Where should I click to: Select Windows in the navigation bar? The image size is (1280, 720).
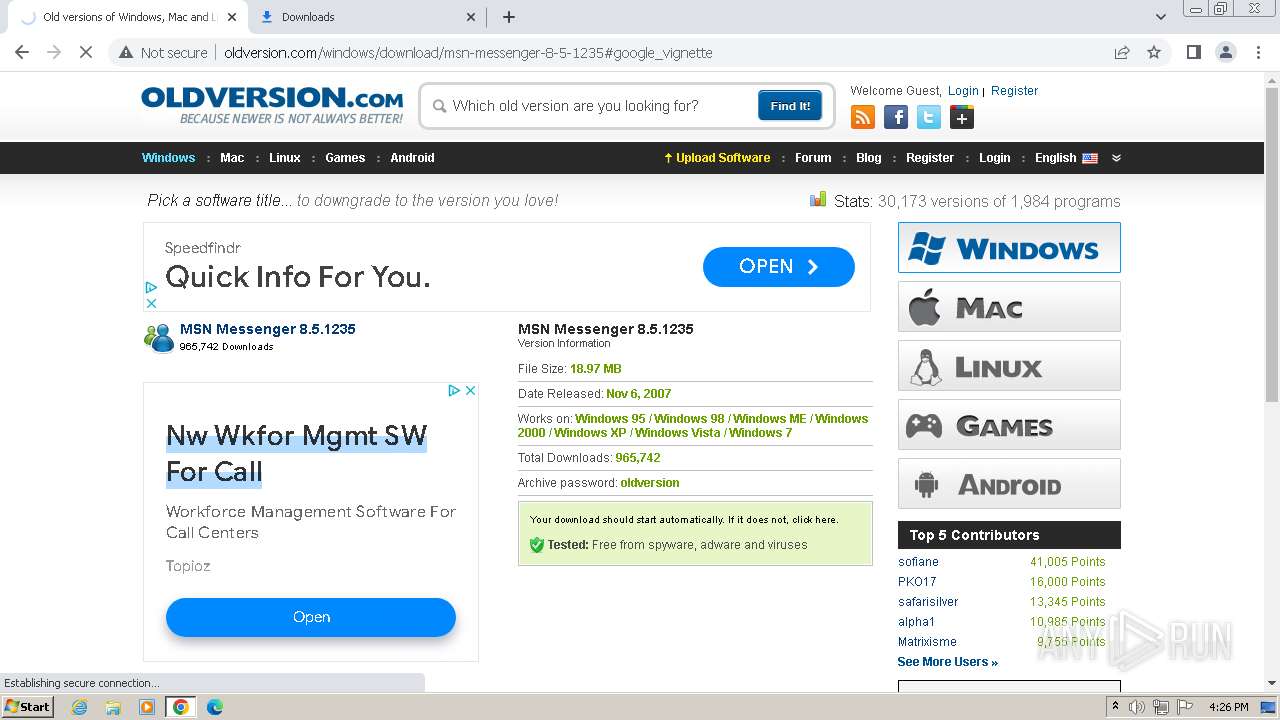(168, 158)
